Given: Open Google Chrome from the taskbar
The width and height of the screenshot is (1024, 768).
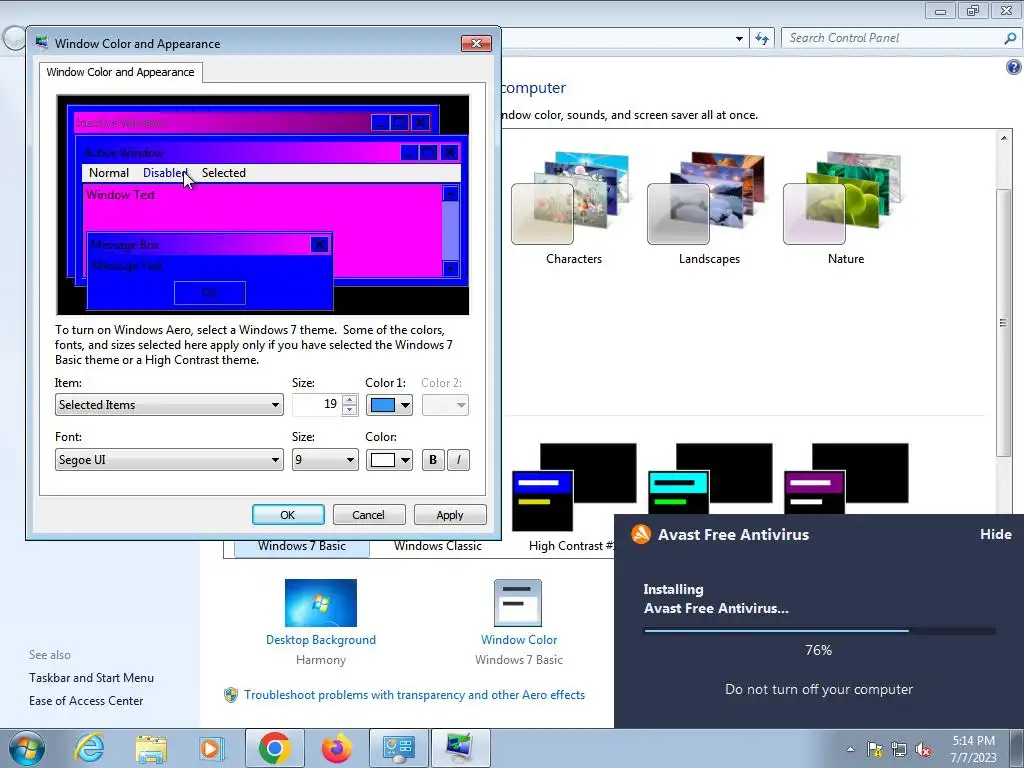Looking at the screenshot, I should [274, 748].
